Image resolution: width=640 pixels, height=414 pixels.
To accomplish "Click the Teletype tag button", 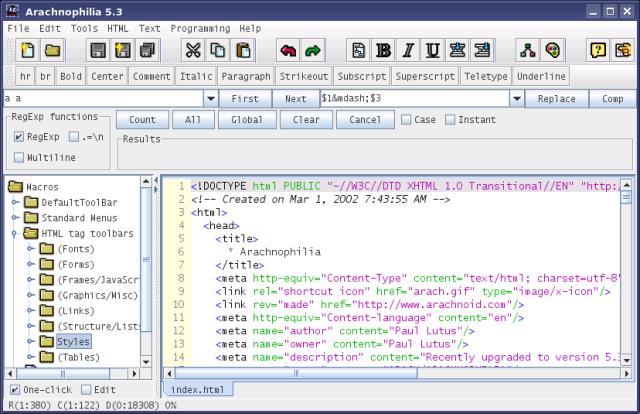I will [486, 76].
